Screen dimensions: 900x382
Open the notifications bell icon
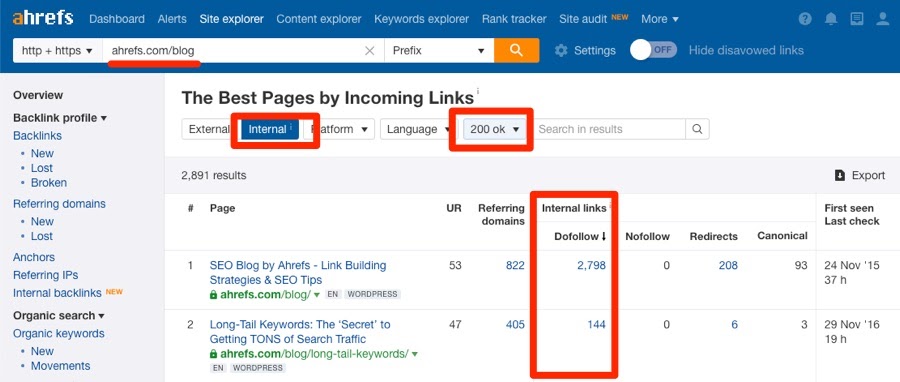tap(831, 19)
